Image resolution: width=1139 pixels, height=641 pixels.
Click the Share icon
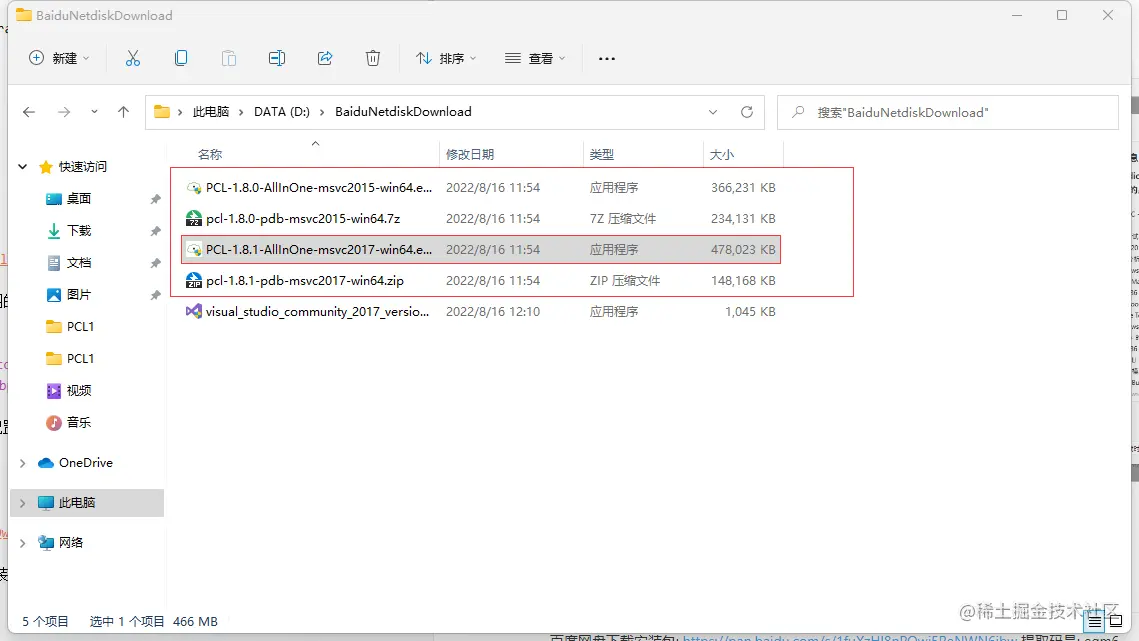click(x=325, y=58)
